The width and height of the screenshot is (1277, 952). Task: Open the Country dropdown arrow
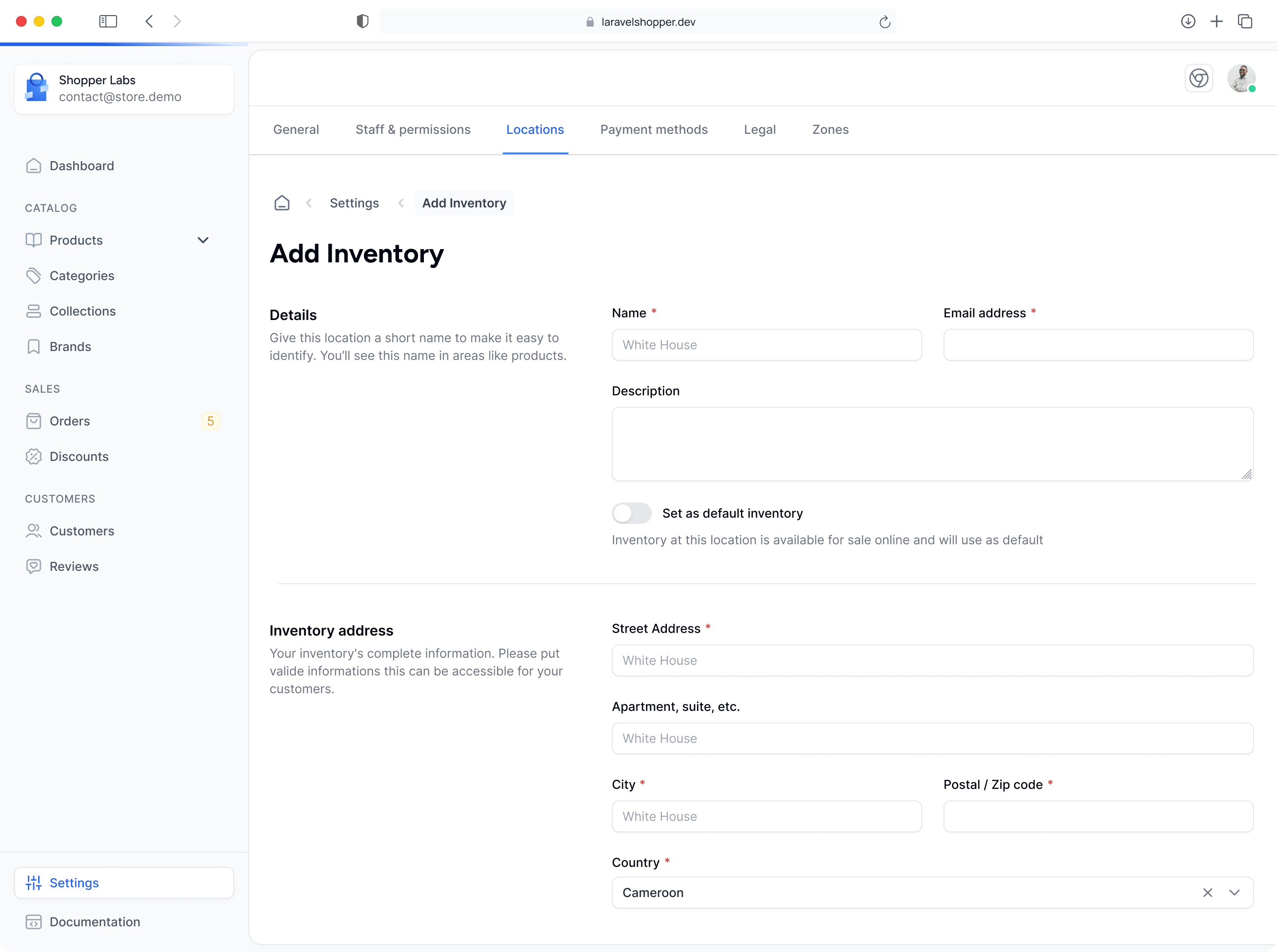pyautogui.click(x=1234, y=893)
